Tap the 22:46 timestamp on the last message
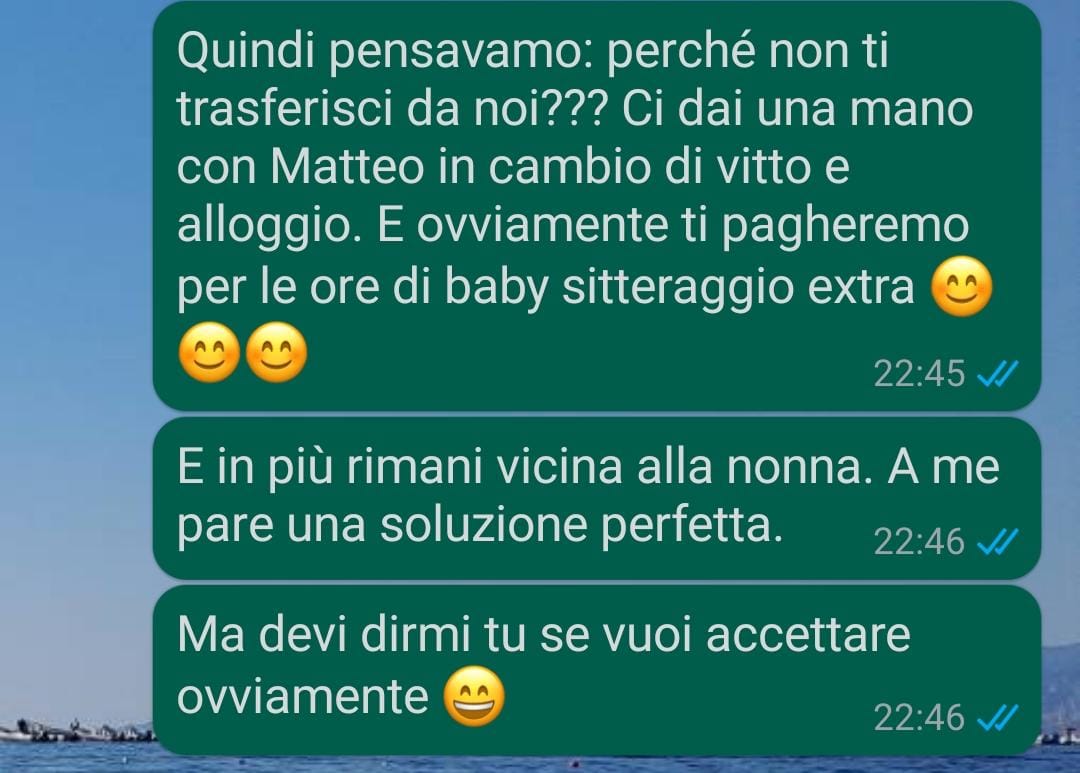Image resolution: width=1080 pixels, height=773 pixels. (x=919, y=718)
